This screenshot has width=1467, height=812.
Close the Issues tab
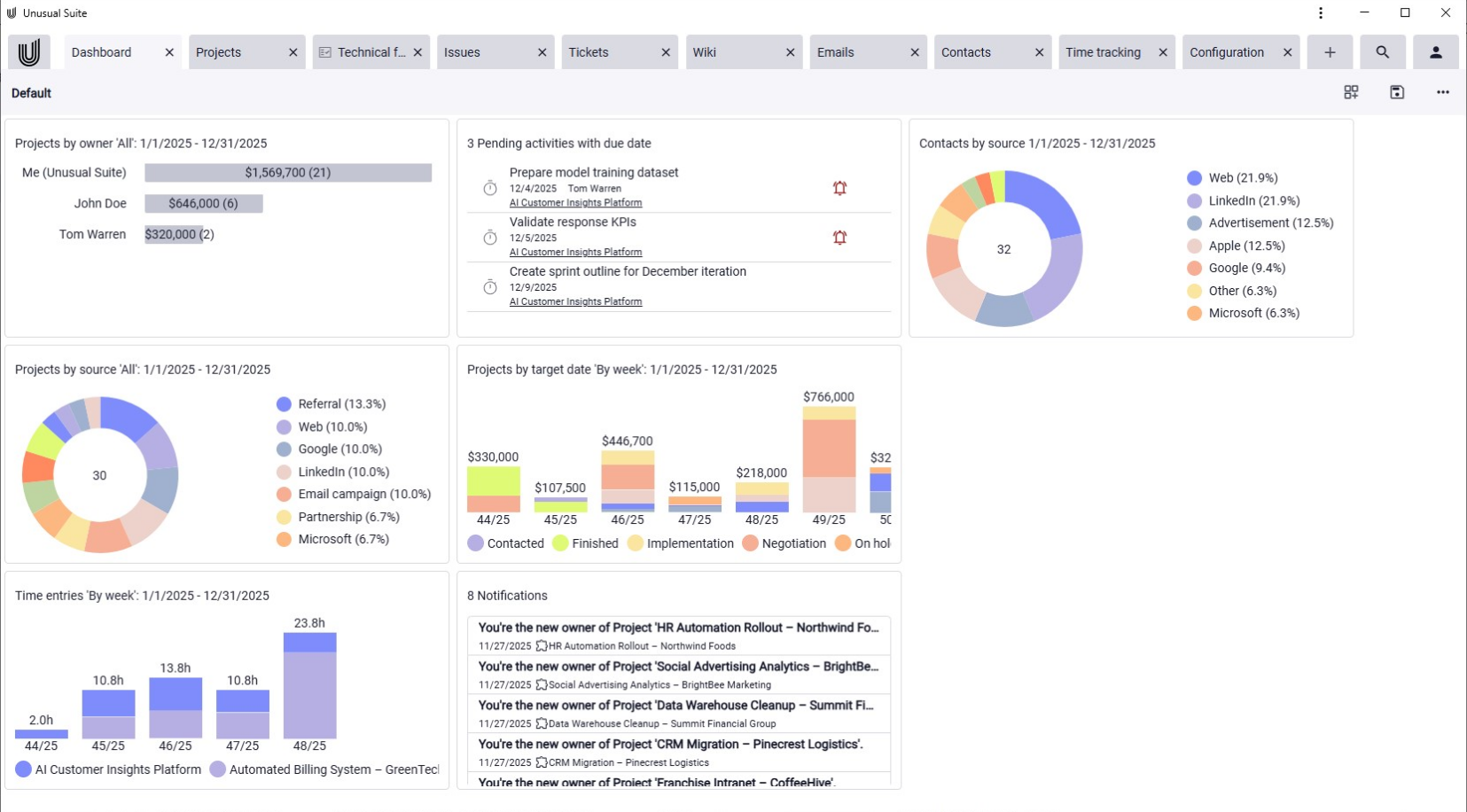[542, 51]
